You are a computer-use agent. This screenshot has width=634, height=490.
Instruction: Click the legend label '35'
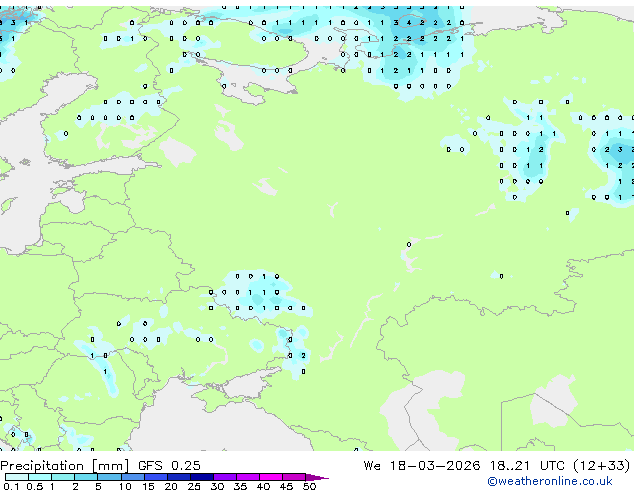241,486
